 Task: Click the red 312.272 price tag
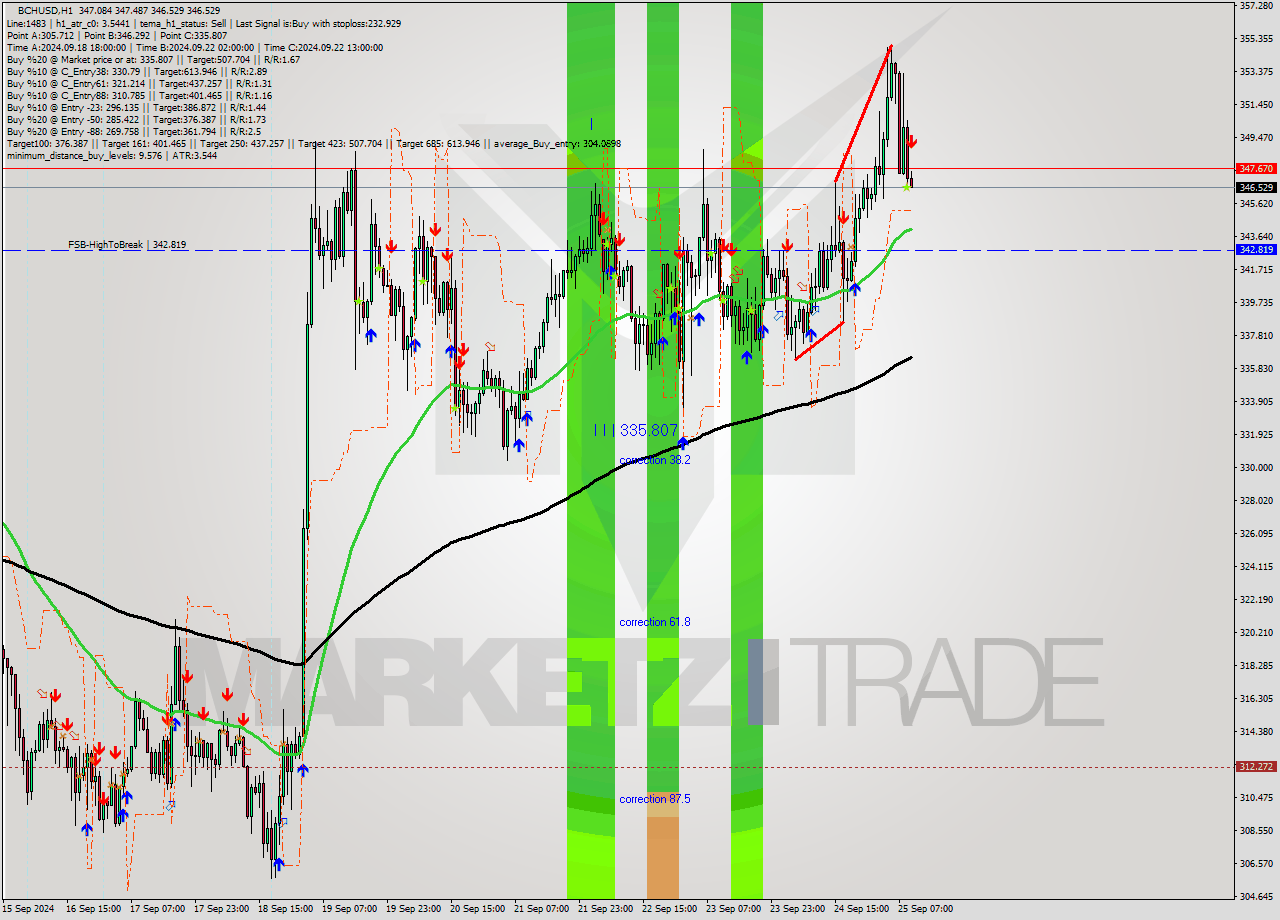click(x=1256, y=766)
